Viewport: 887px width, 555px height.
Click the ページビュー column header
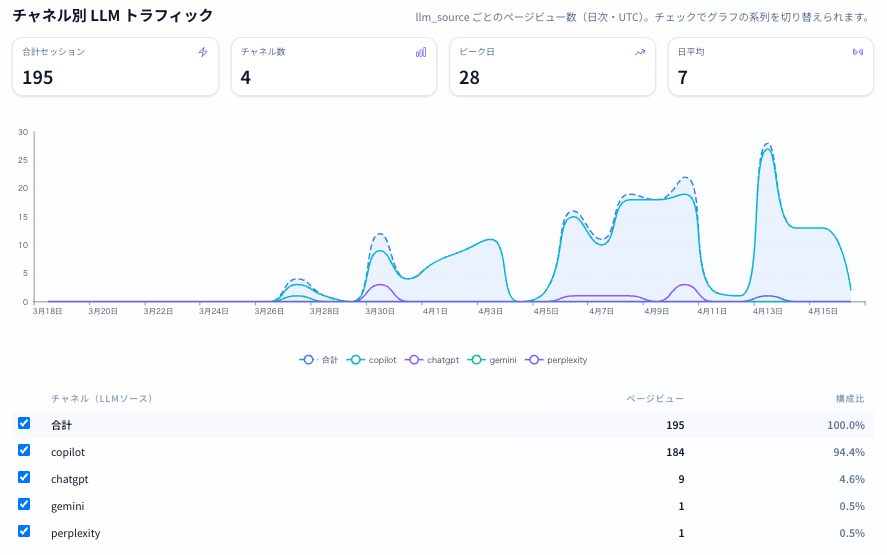coord(655,398)
